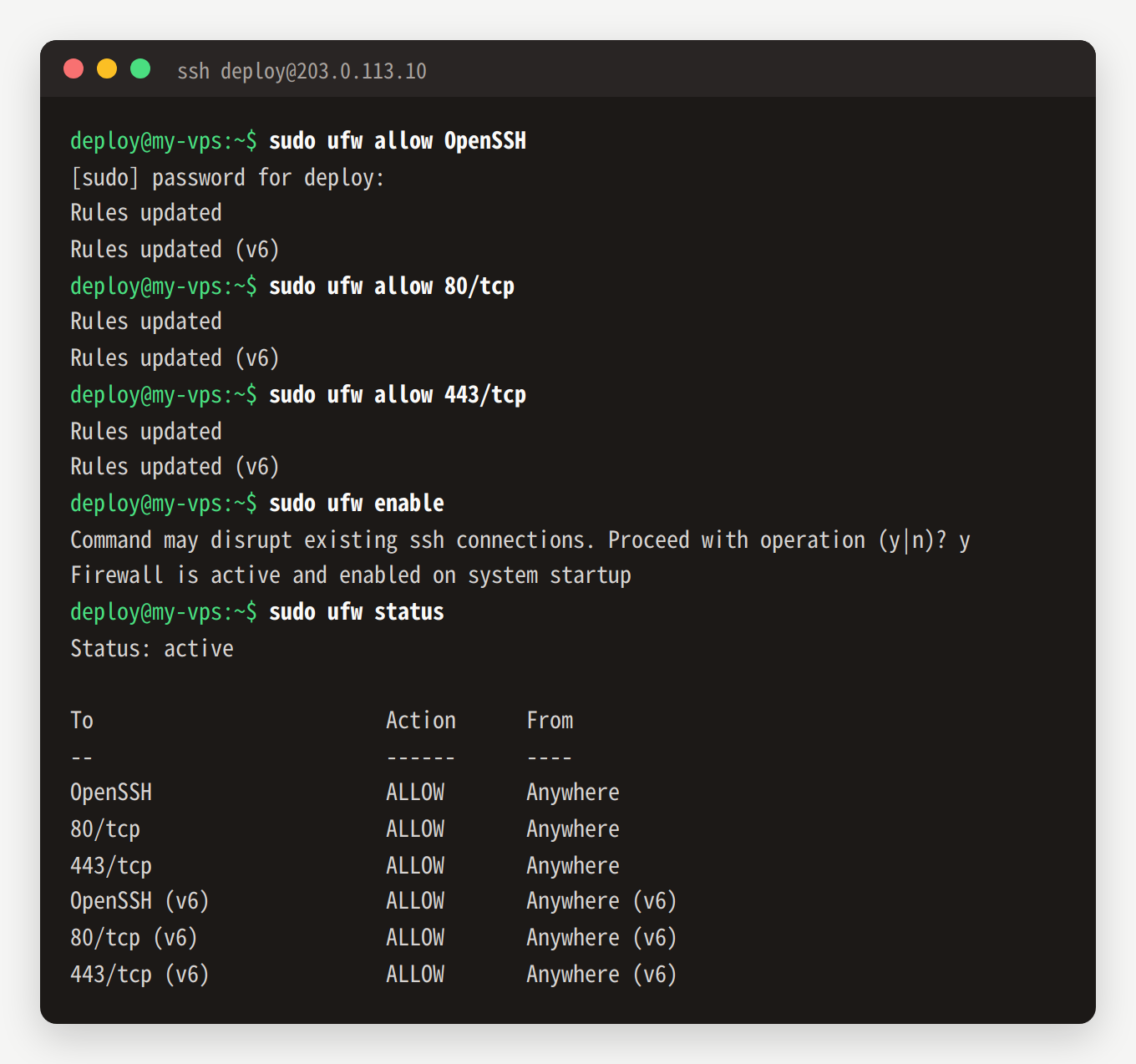Click "Anywhere (v6)" in the OpenSSH (v6) row
The image size is (1136, 1064).
point(601,901)
